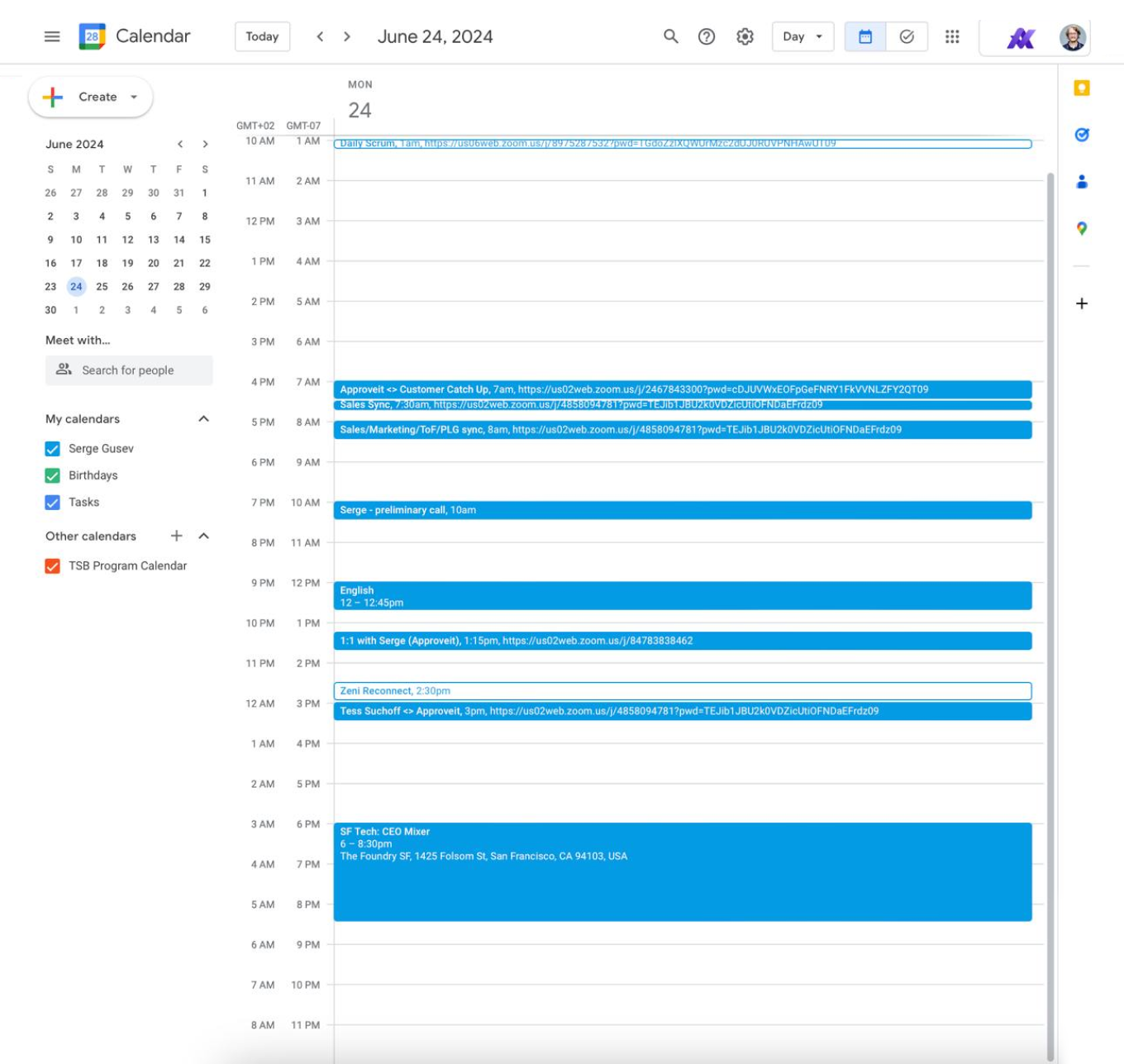Open the Google apps grid
This screenshot has height=1064, width=1124.
(952, 36)
